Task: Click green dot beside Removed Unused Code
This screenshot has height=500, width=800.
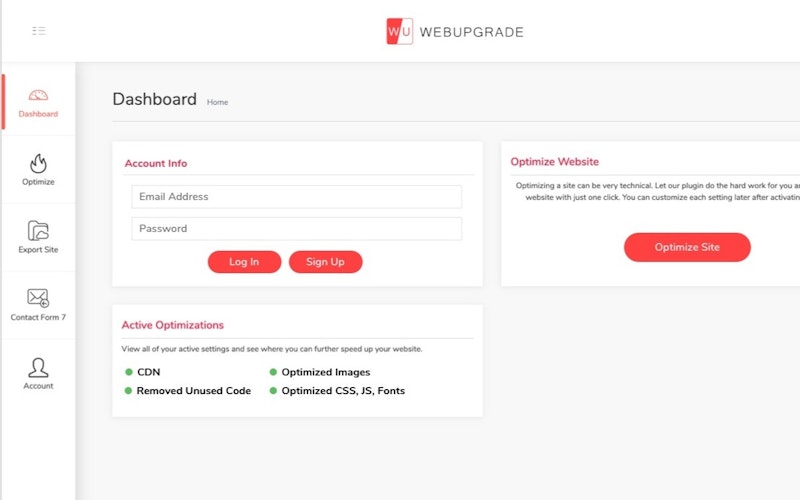Action: pyautogui.click(x=129, y=390)
